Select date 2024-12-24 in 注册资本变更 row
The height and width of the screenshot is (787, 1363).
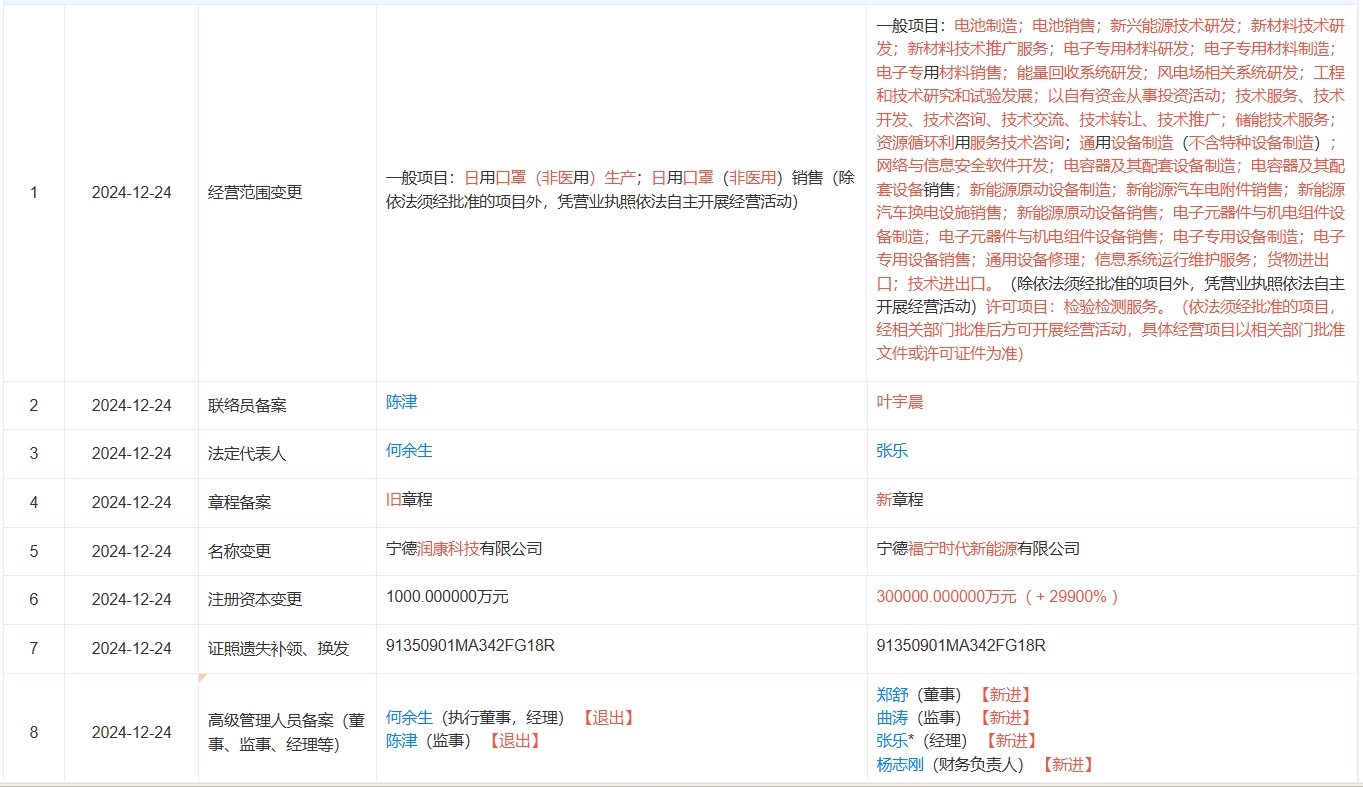pyautogui.click(x=131, y=600)
